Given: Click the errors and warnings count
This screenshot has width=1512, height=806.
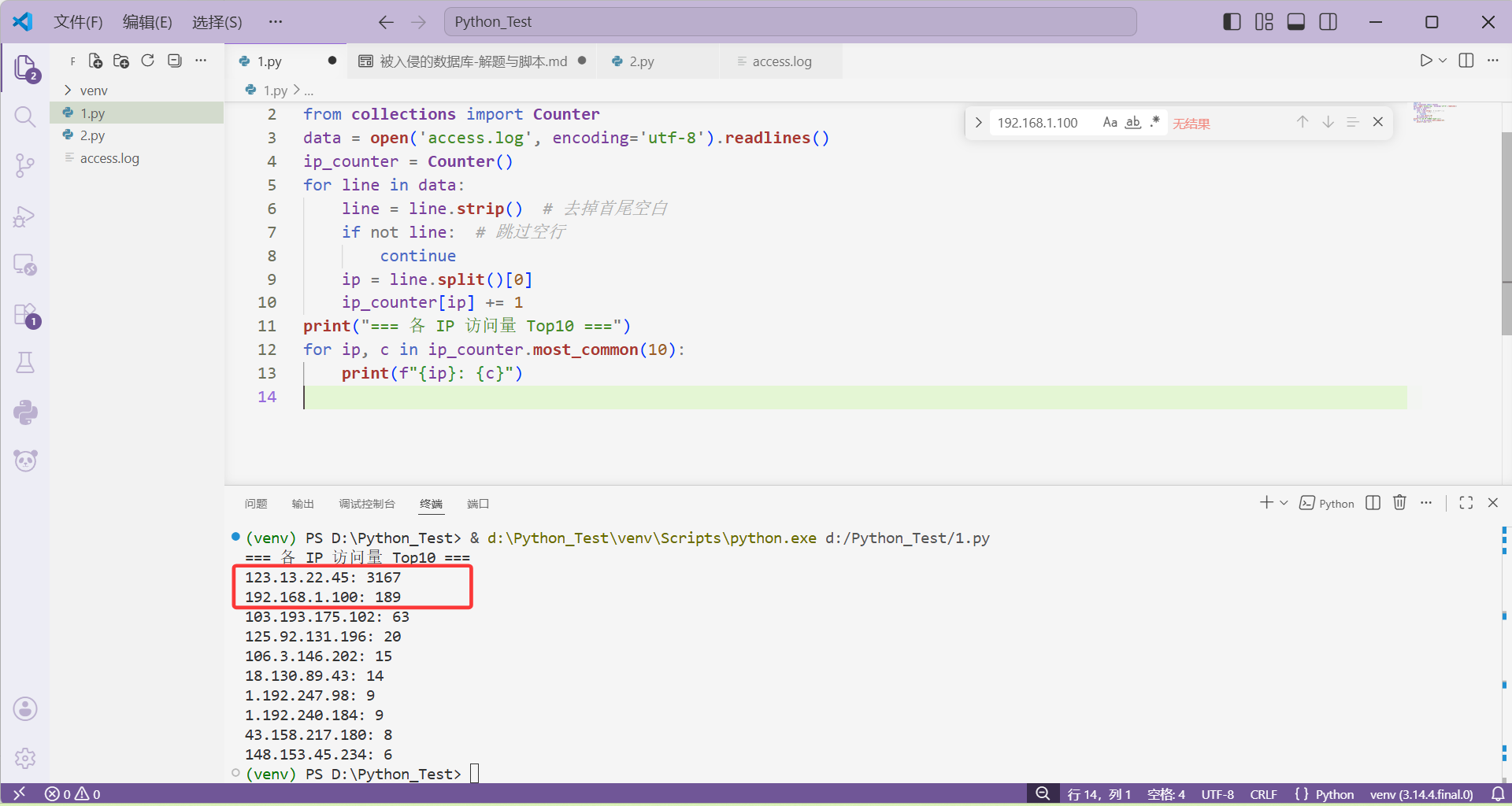Looking at the screenshot, I should [72, 794].
